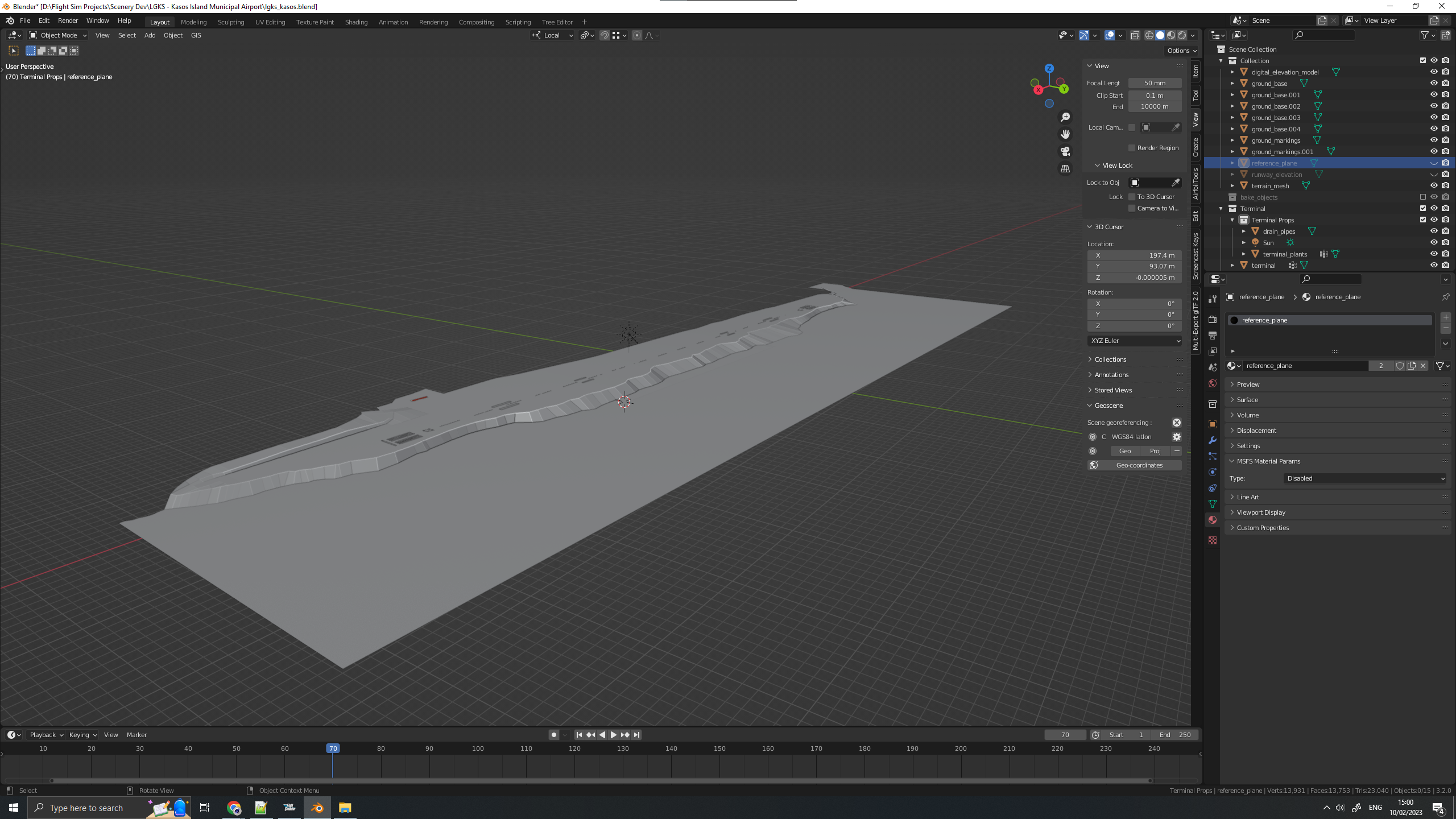This screenshot has height=819, width=1456.
Task: Enable the Camera to View lock checkbox
Action: pos(1132,208)
